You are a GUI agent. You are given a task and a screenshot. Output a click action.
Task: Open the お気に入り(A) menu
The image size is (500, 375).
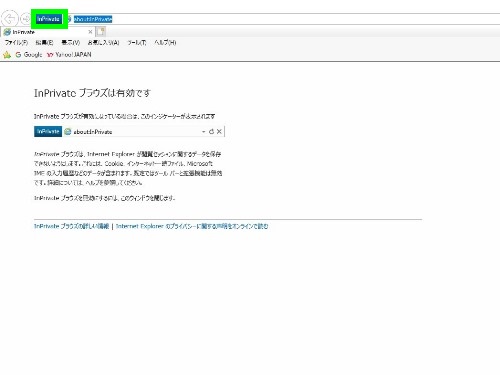[104, 42]
